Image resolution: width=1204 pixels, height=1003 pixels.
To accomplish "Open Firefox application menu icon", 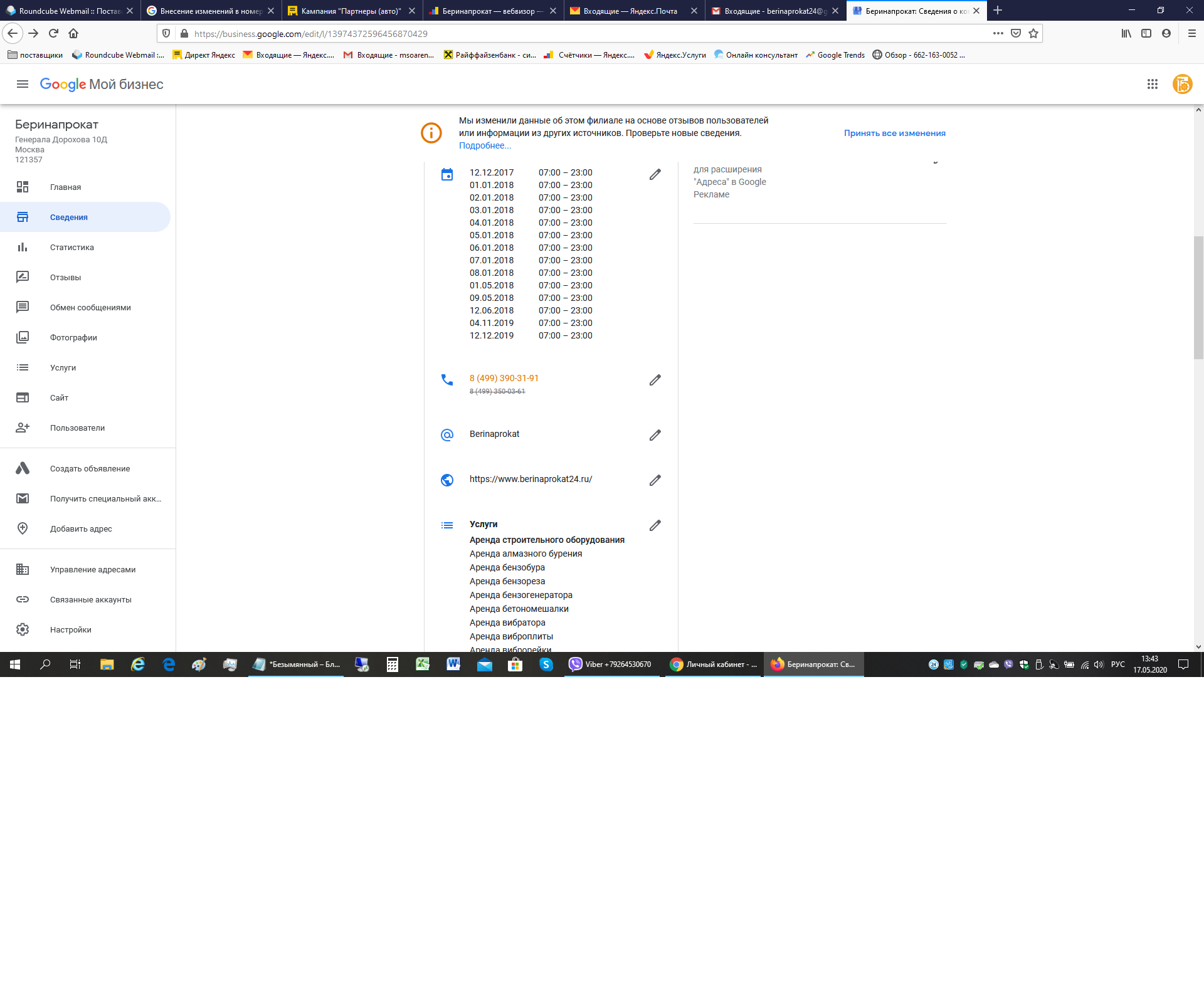I will [1192, 33].
